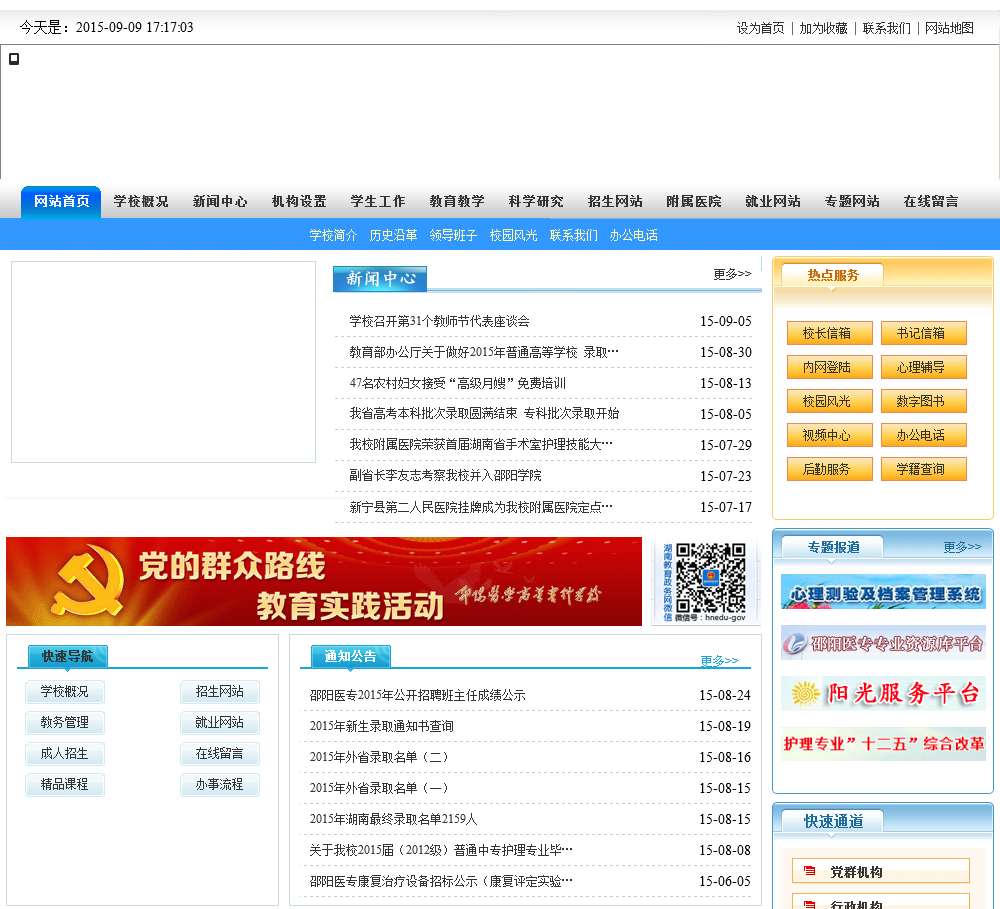1000x909 pixels.
Task: Open notice 邵阳医专2015年公开招聘班主任成绩公示
Action: (x=418, y=695)
